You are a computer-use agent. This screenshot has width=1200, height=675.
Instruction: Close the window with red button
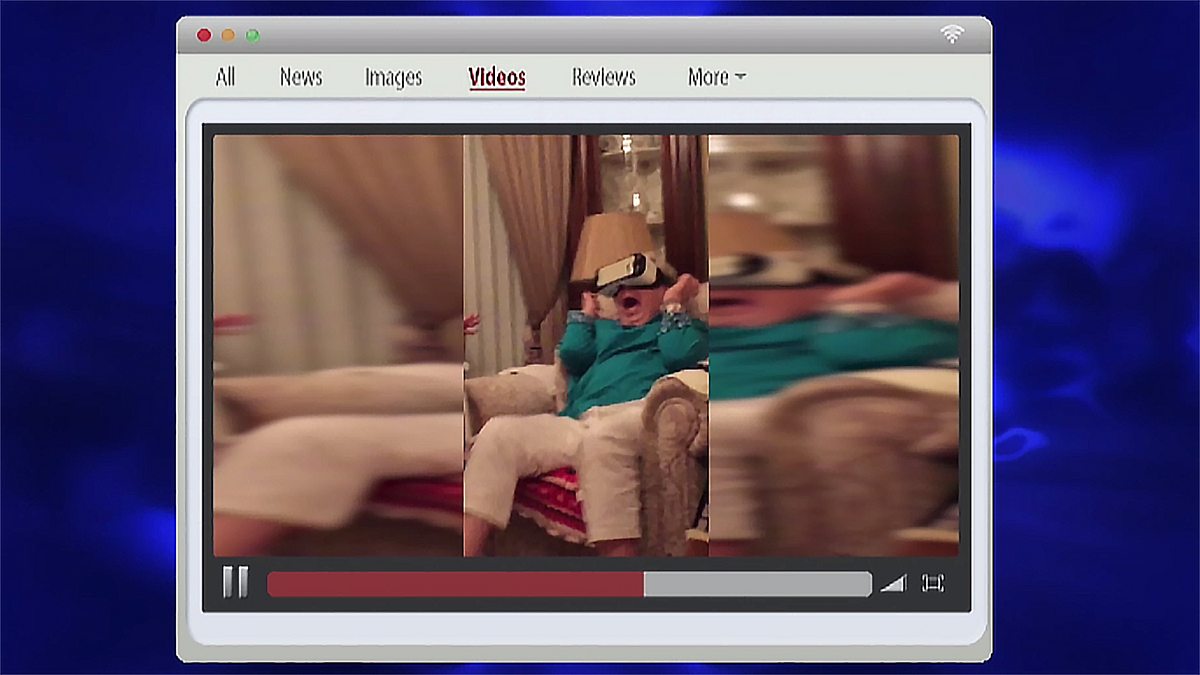204,35
